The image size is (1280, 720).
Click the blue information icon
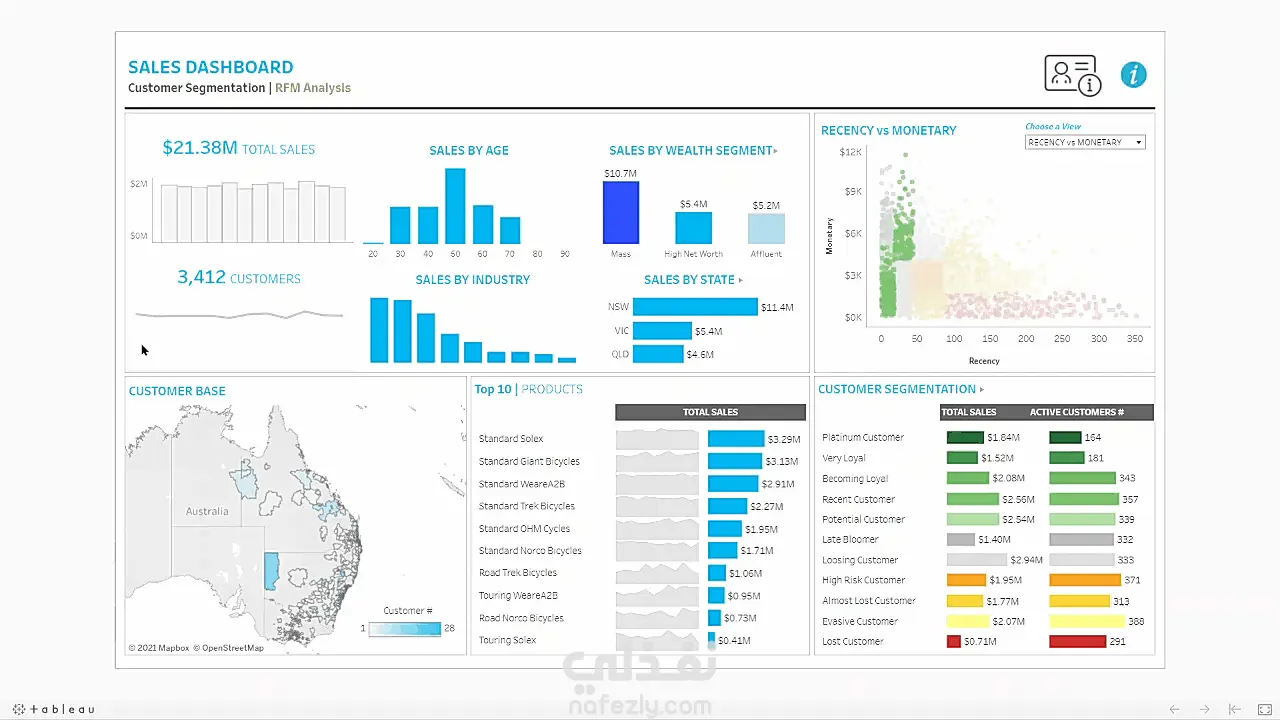click(1134, 75)
